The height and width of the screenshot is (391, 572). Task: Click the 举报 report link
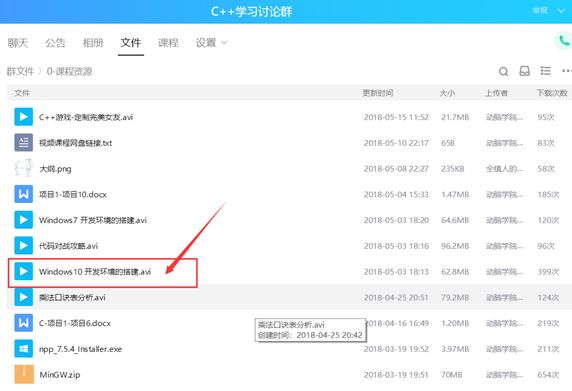coord(540,11)
